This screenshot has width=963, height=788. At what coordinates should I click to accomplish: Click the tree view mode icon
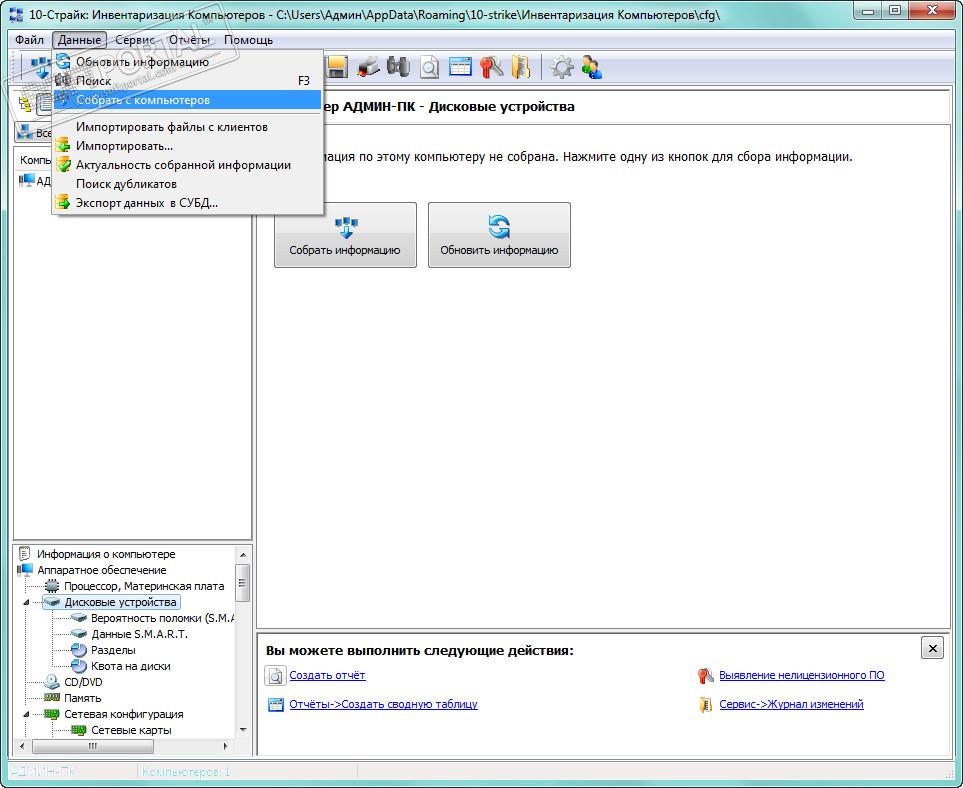(x=25, y=105)
